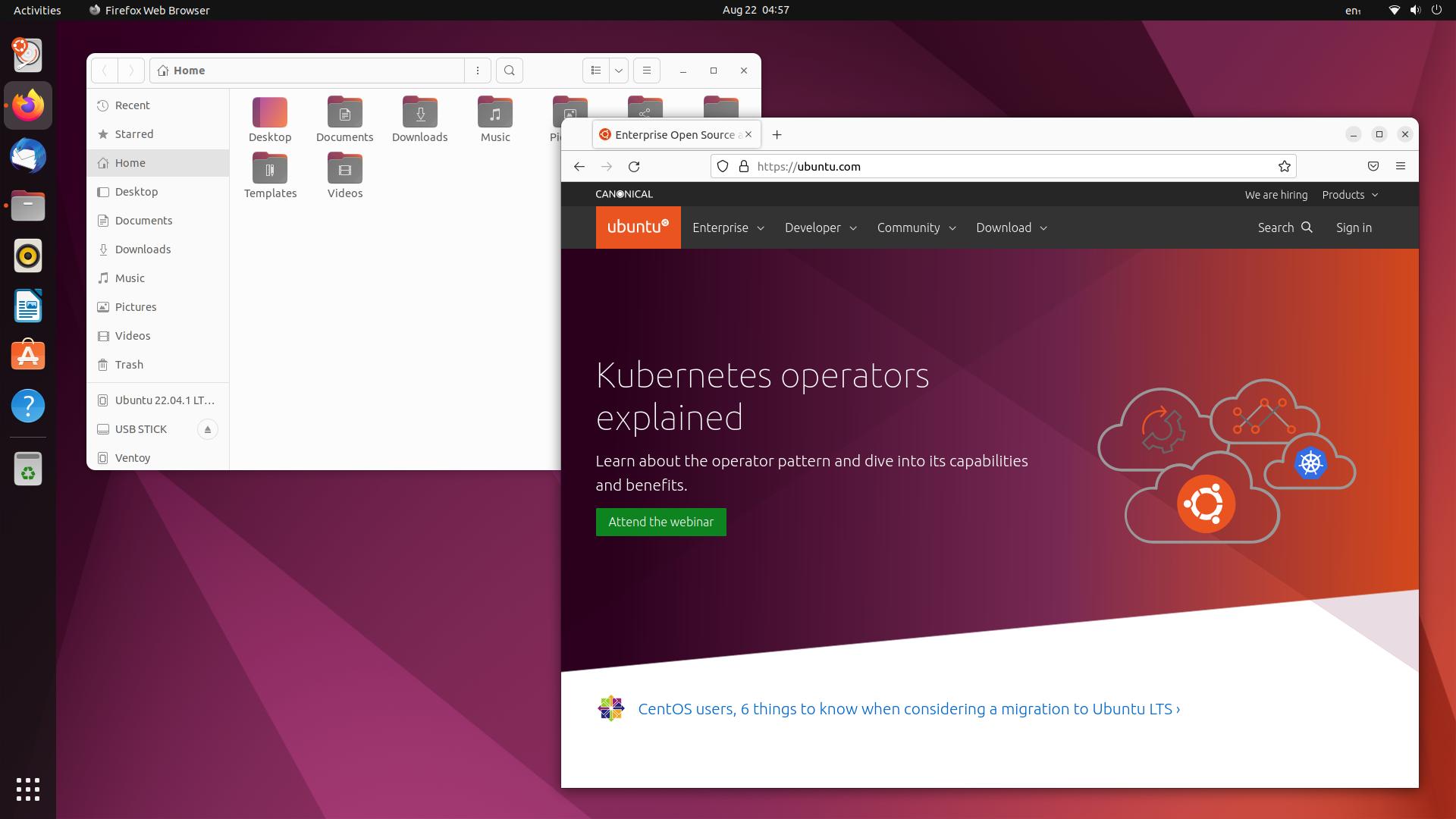1456x819 pixels.
Task: Expand the Developer menu on Ubuntu site
Action: click(819, 227)
